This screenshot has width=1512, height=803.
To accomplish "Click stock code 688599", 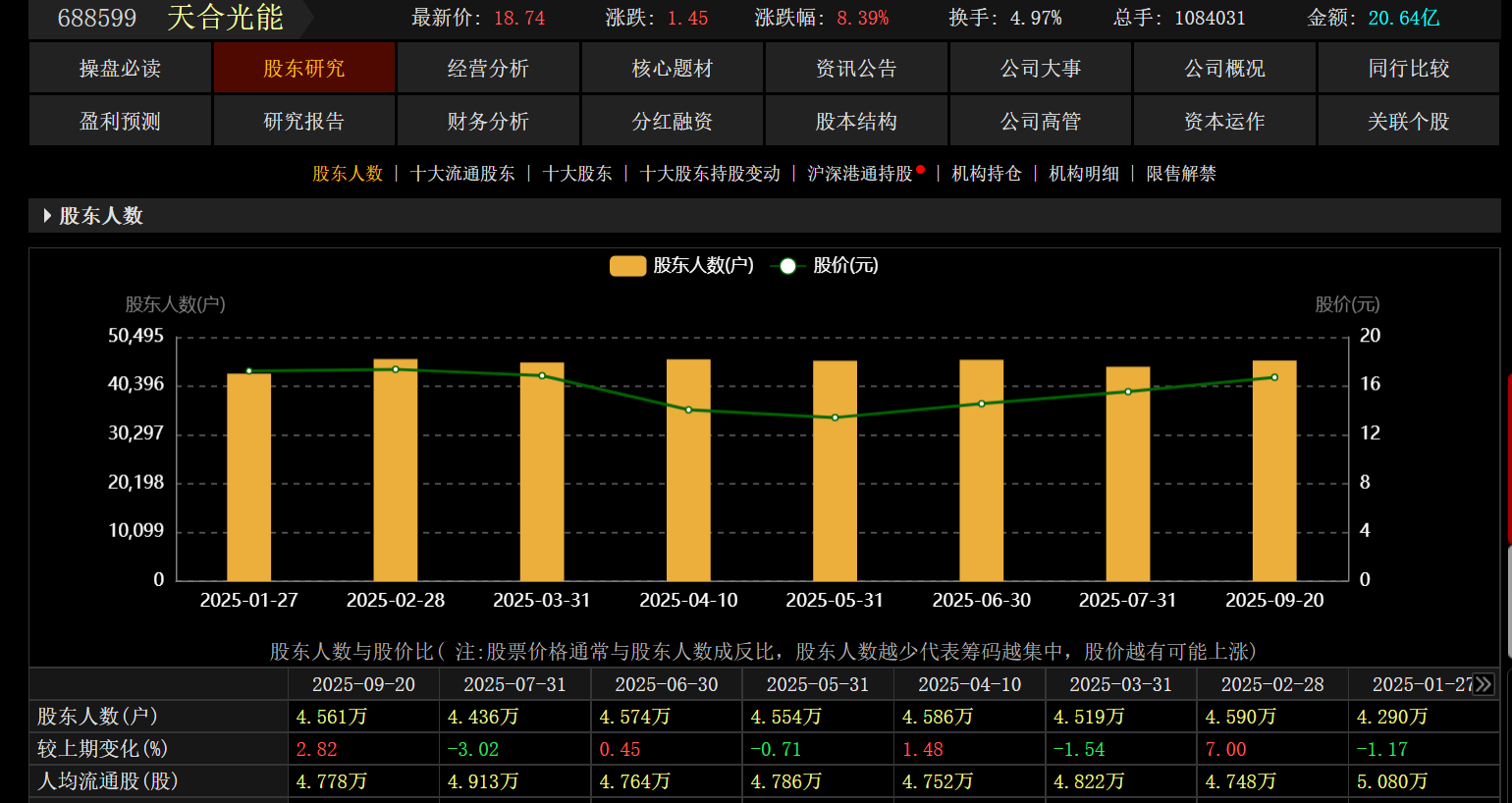I will [97, 18].
